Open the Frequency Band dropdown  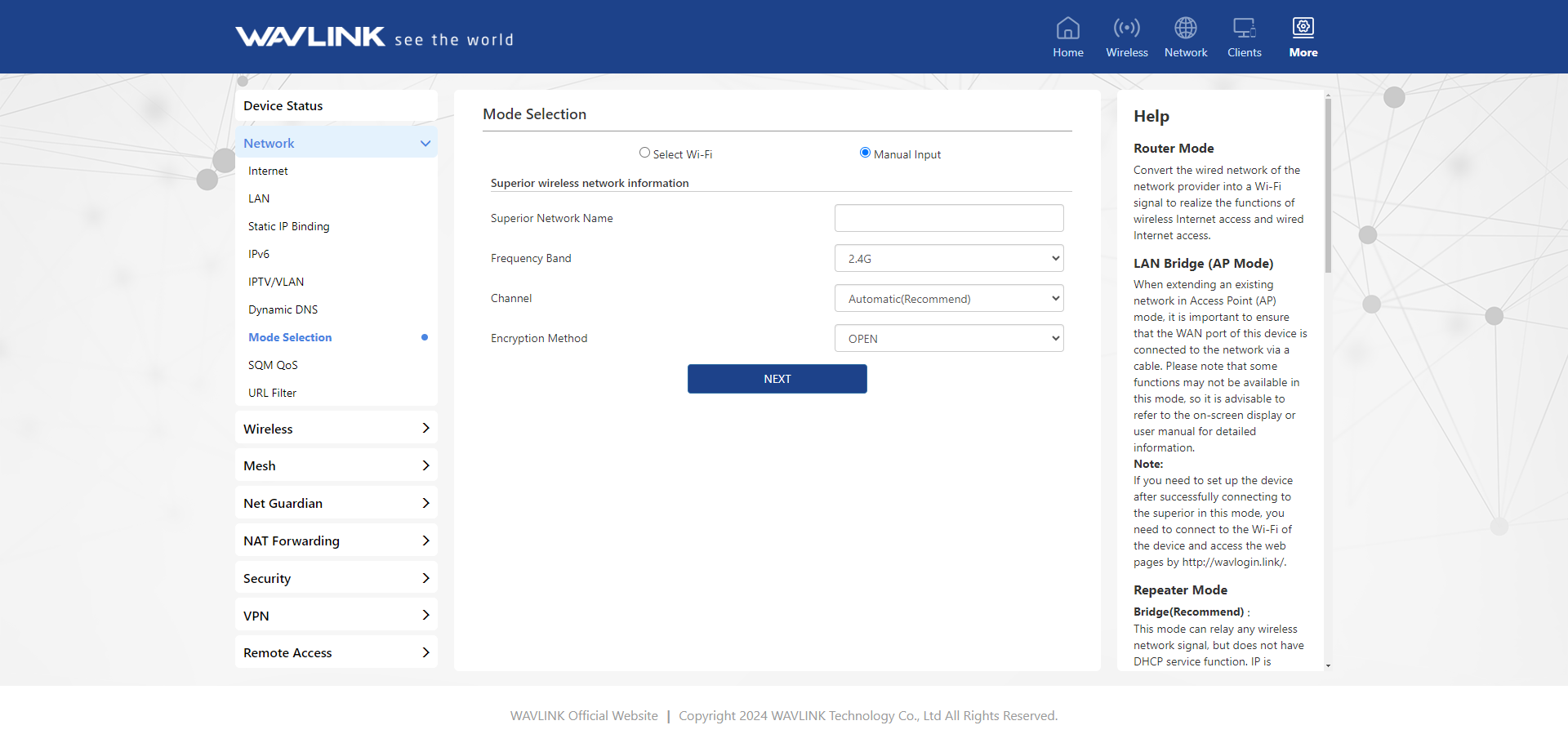948,259
